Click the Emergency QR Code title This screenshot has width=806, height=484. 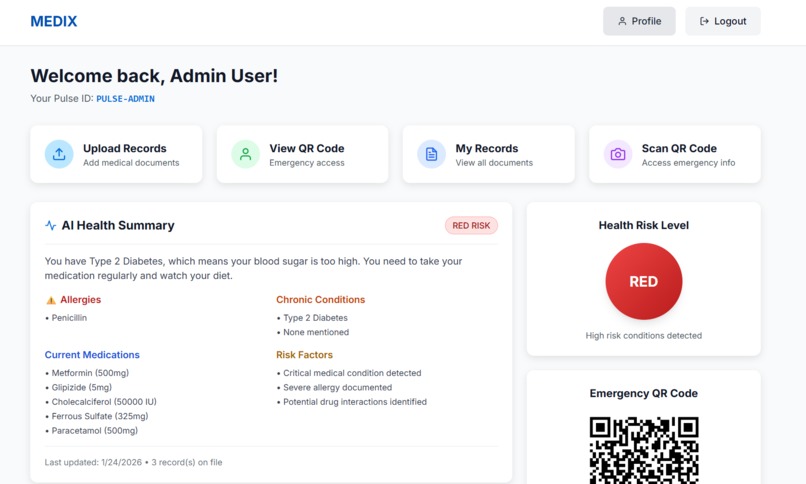(644, 393)
